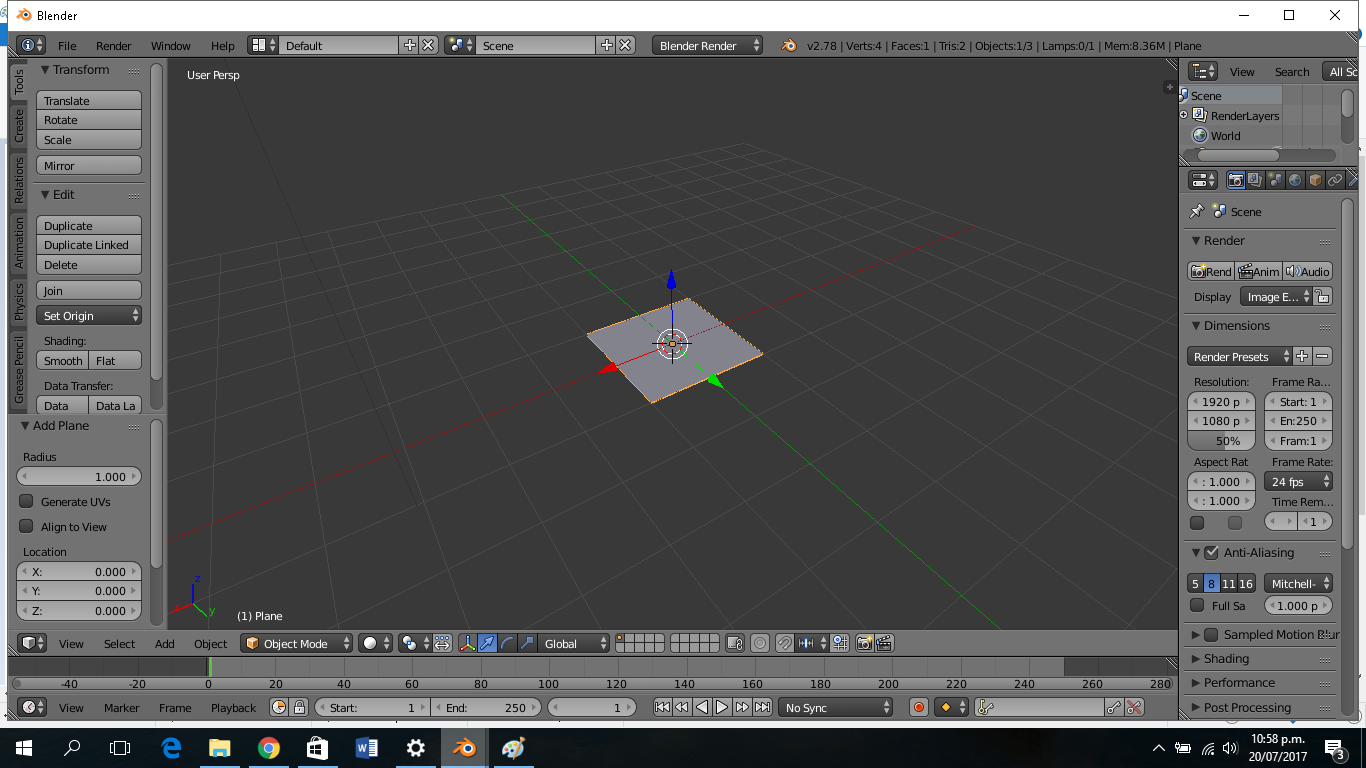1366x768 pixels.
Task: Open the Object Mode dropdown
Action: (x=297, y=644)
